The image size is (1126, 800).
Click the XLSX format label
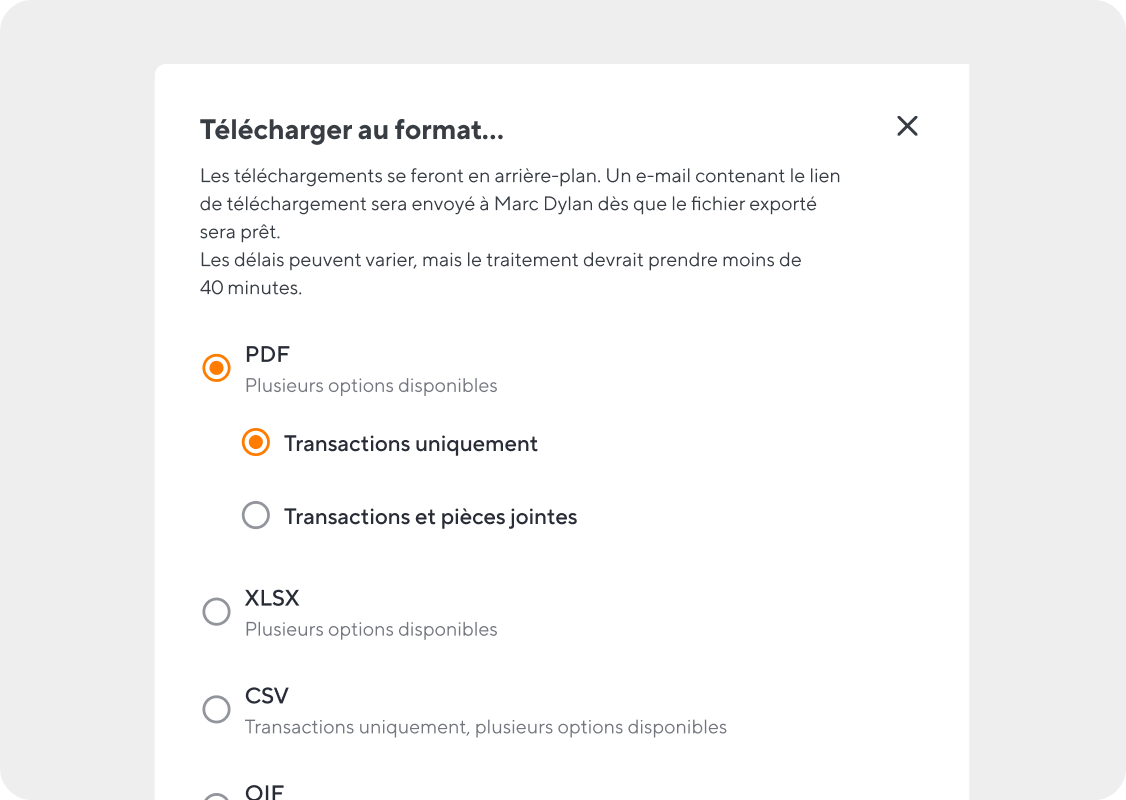pyautogui.click(x=272, y=598)
